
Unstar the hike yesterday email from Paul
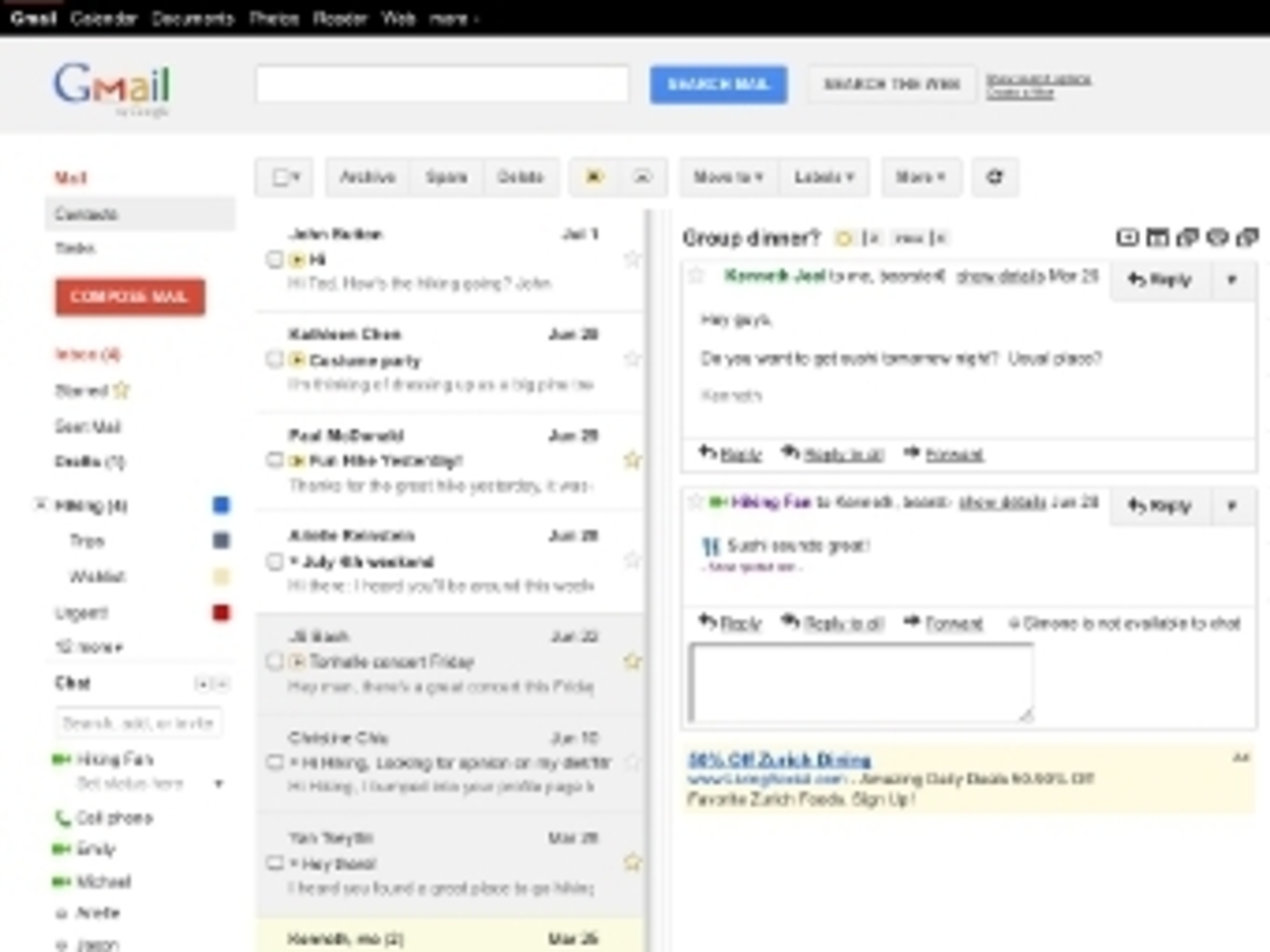631,459
